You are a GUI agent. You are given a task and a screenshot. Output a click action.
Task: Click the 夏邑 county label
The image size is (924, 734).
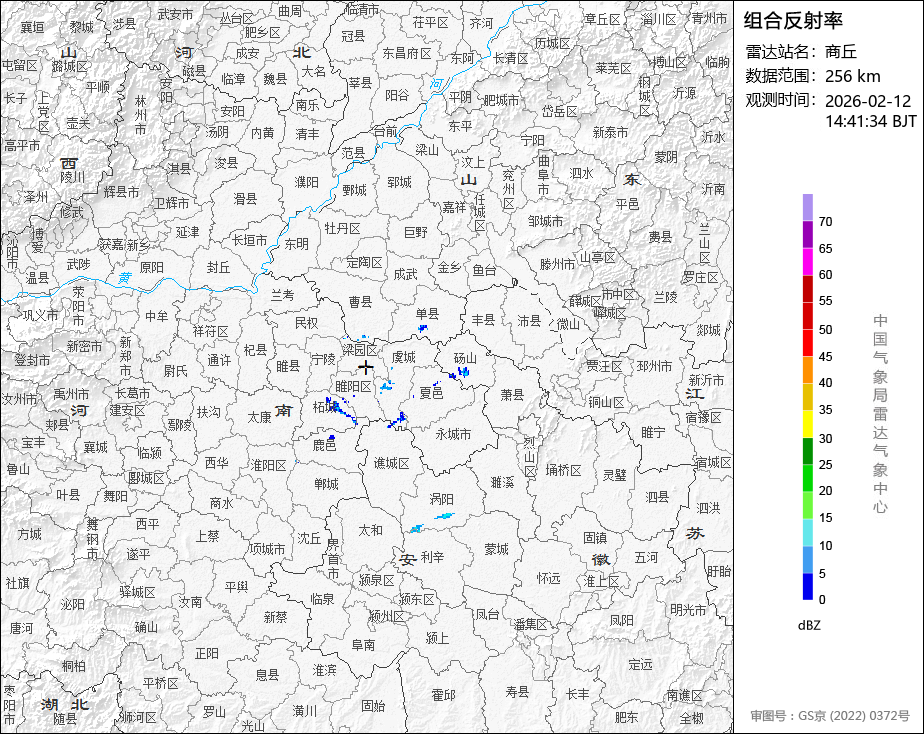click(x=431, y=393)
